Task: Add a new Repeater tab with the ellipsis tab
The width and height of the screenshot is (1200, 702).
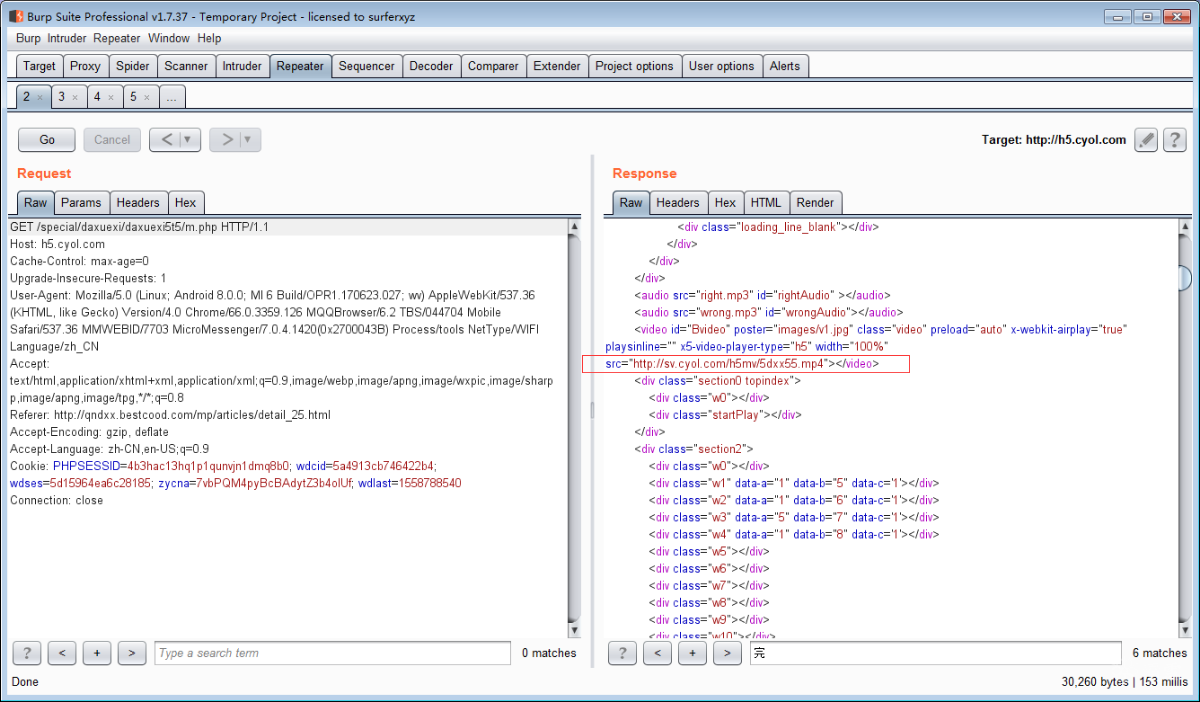Action: (x=172, y=97)
